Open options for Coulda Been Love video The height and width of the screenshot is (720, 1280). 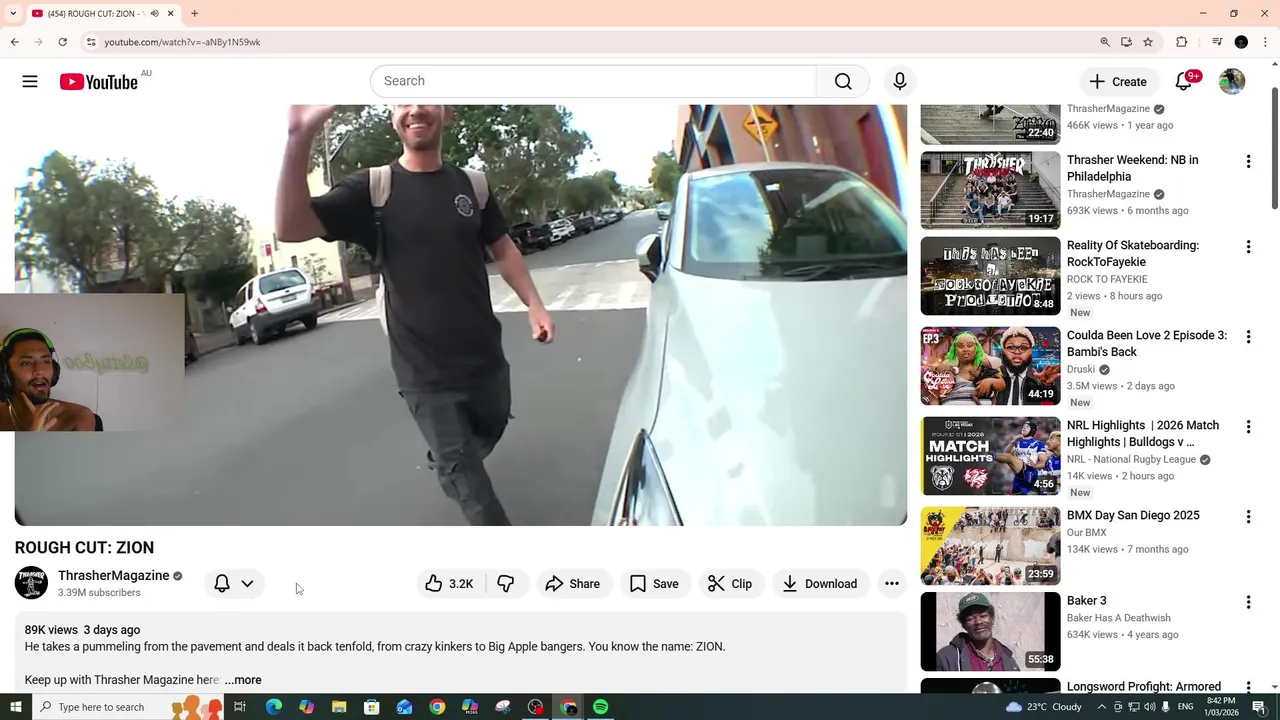pos(1248,337)
